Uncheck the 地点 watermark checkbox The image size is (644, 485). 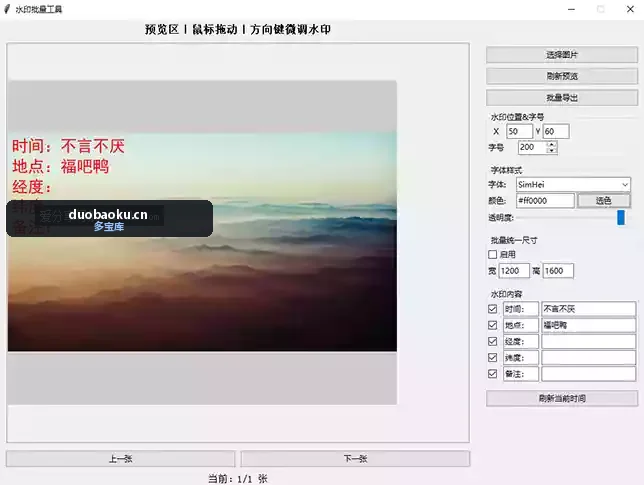point(492,325)
